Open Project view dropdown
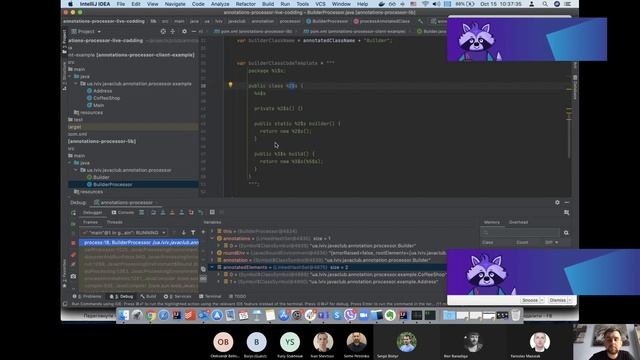Screen dimensions: 640x360 pyautogui.click(x=86, y=31)
